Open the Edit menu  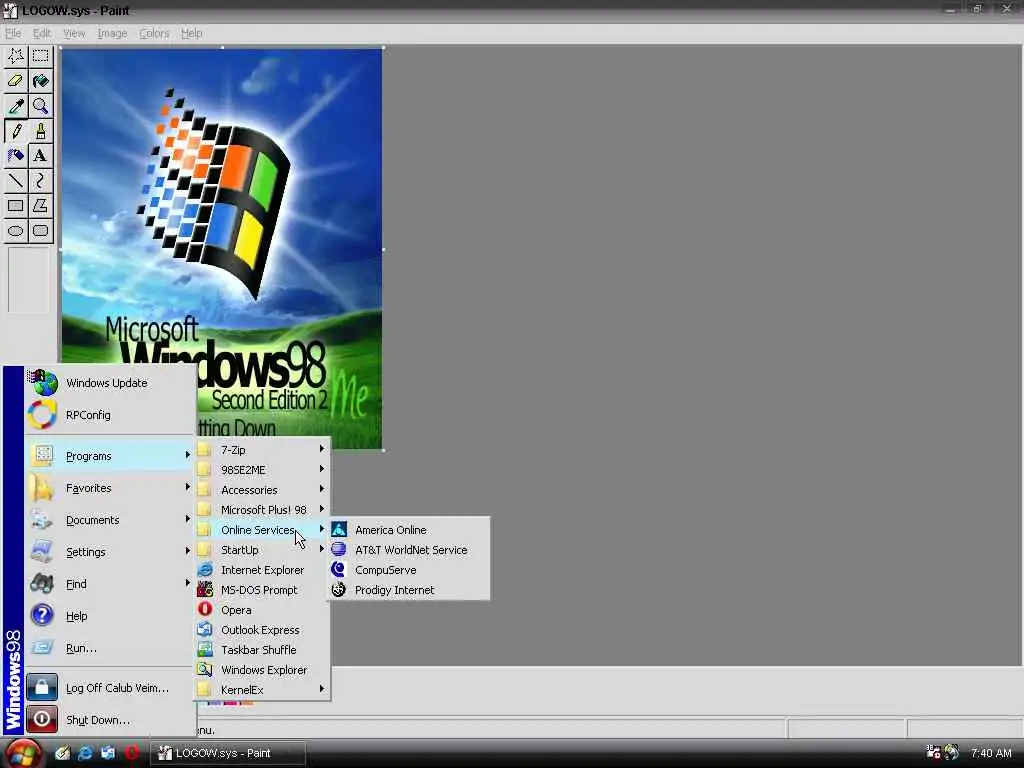(42, 33)
